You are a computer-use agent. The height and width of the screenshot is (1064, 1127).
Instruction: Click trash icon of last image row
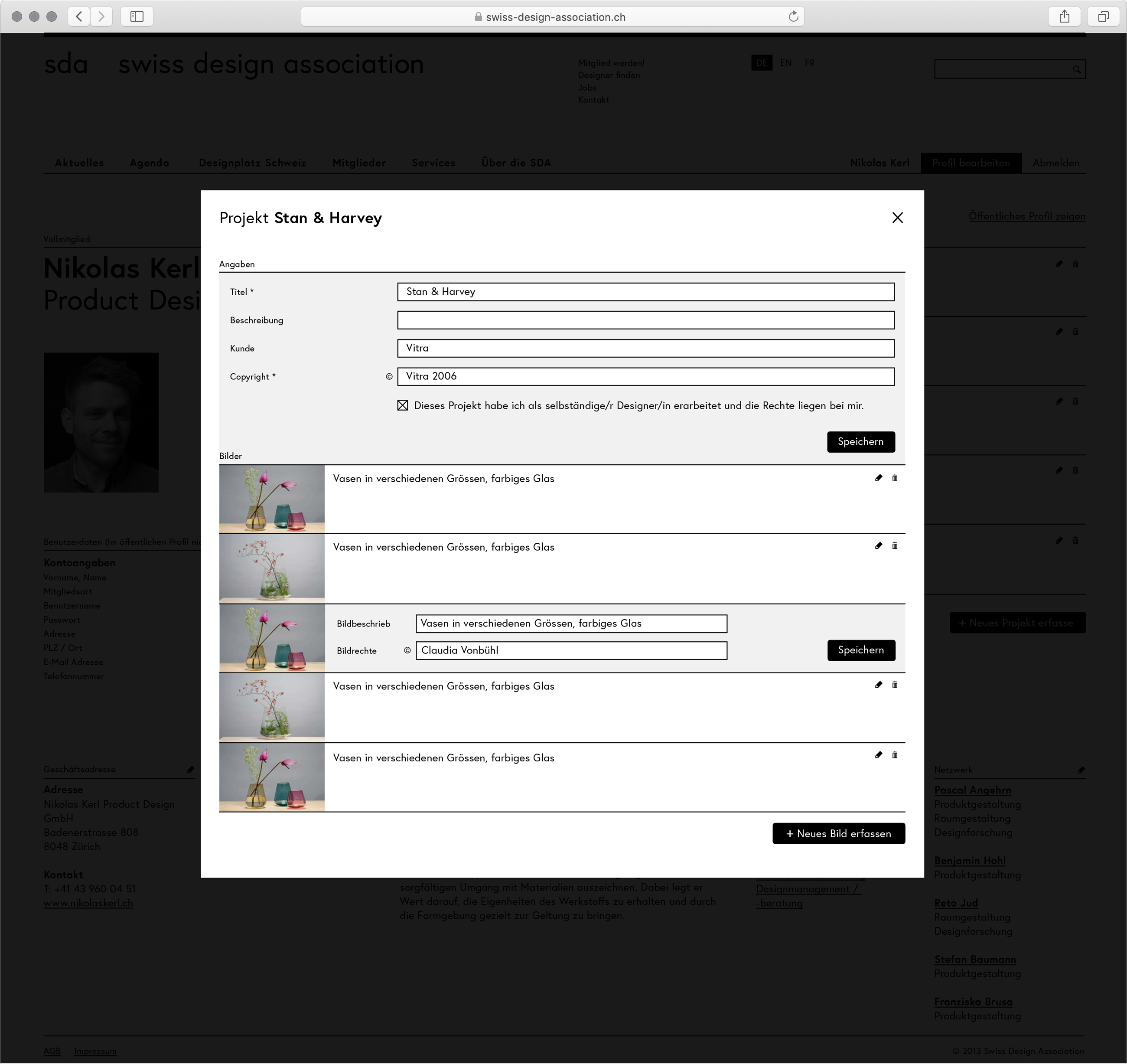coord(895,755)
